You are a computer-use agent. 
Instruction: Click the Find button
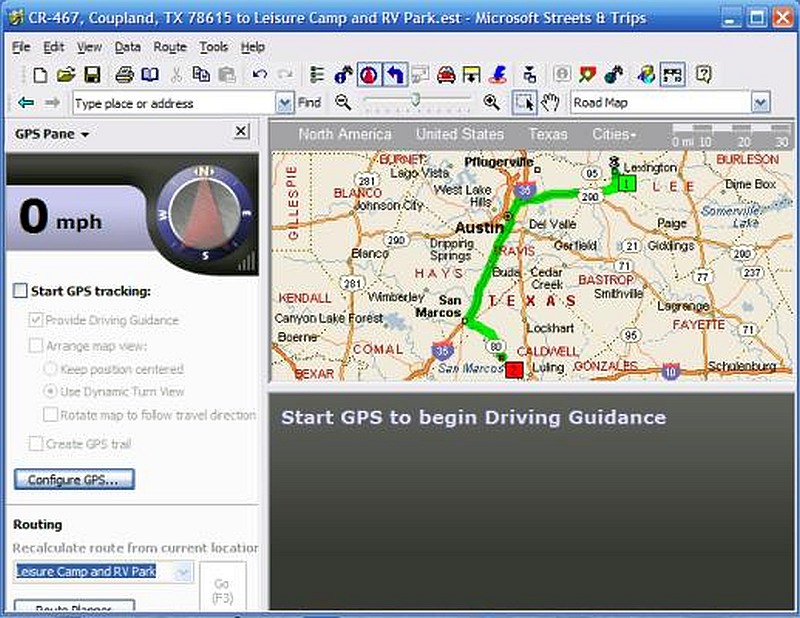(309, 103)
